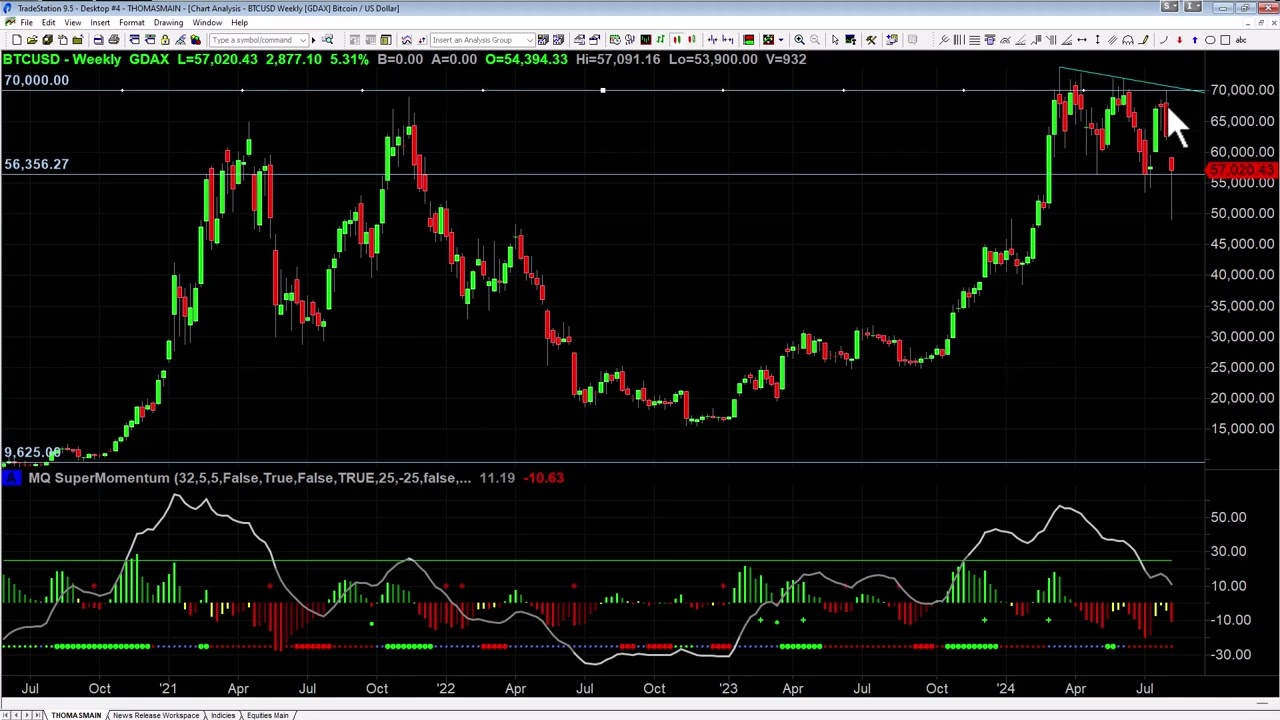Click the Zoom In magnifier icon
Viewport: 1280px width, 720px height.
[x=799, y=40]
